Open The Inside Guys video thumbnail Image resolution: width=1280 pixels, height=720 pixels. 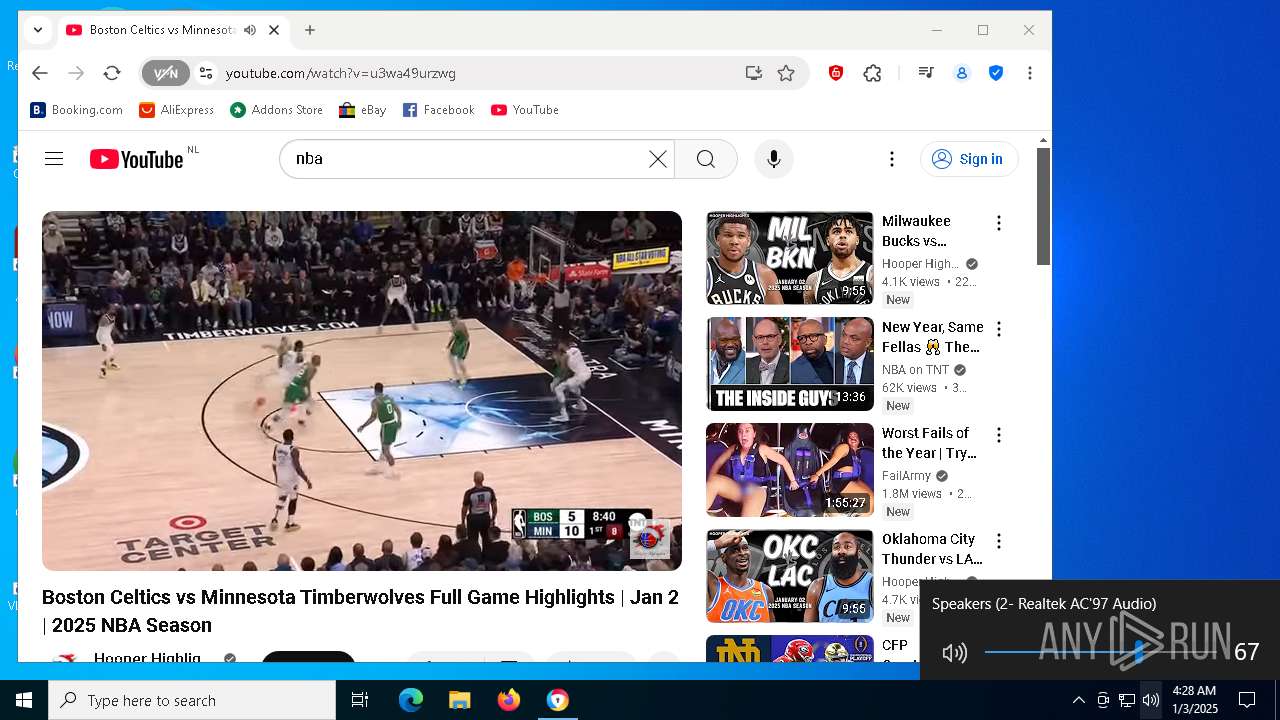pyautogui.click(x=790, y=364)
